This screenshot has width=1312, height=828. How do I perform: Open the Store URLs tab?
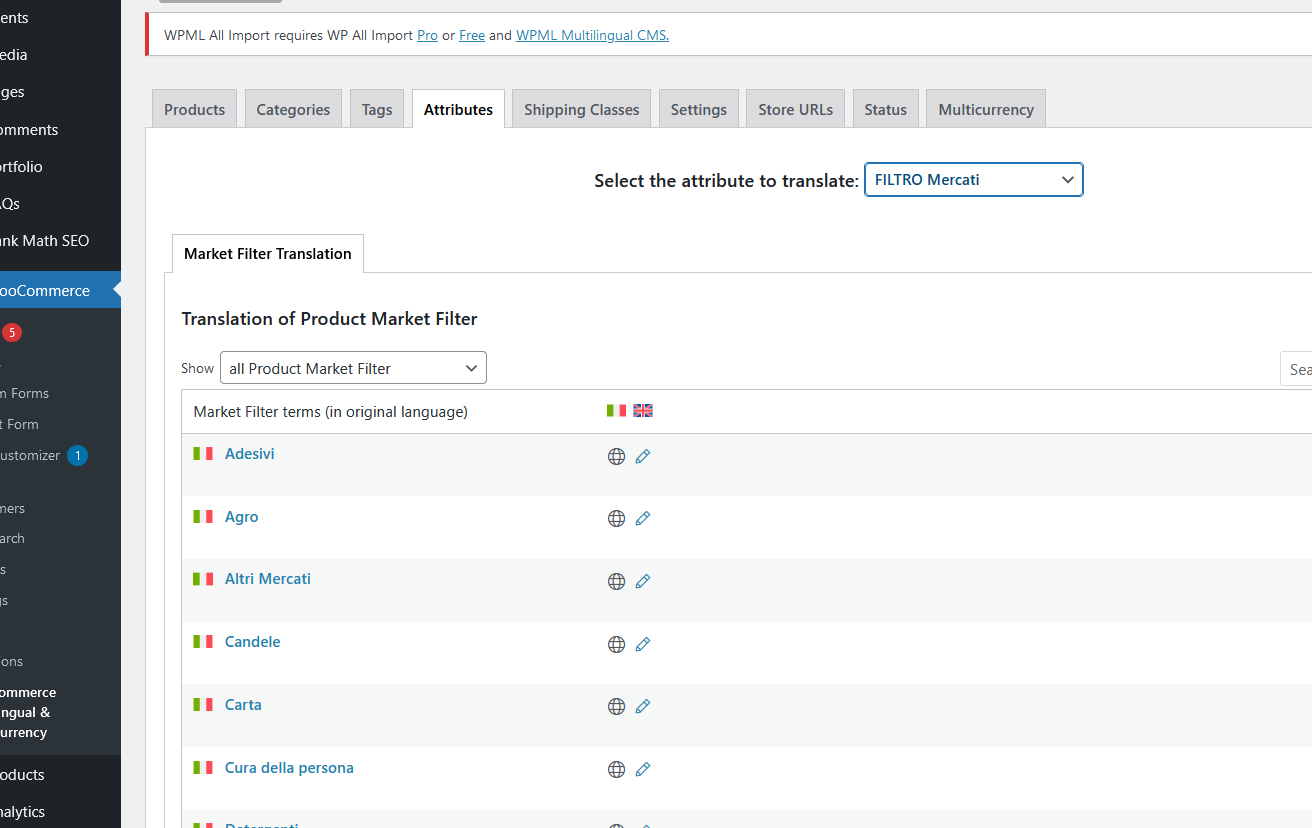(795, 109)
